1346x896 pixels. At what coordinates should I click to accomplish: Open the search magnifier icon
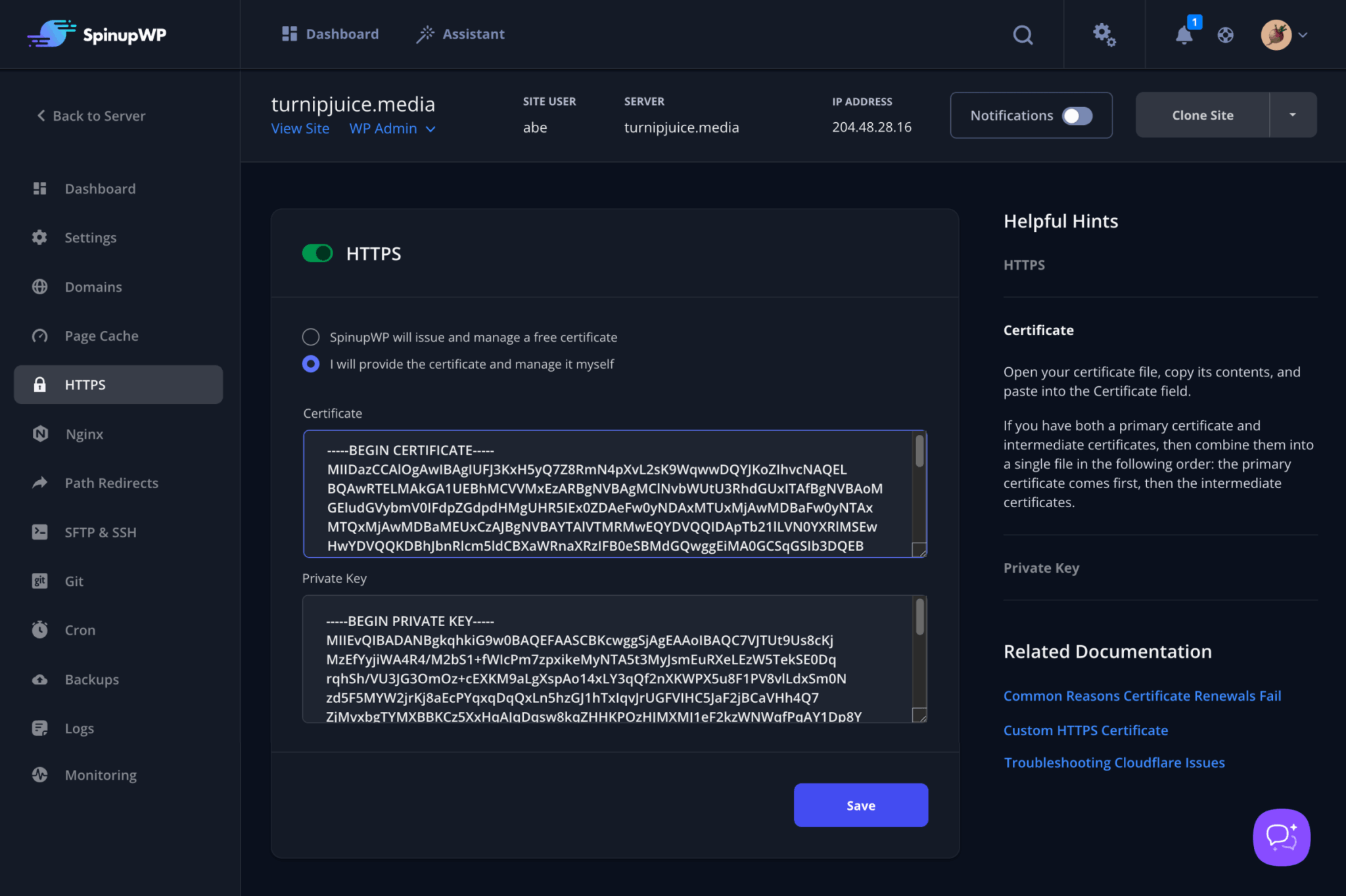coord(1023,35)
